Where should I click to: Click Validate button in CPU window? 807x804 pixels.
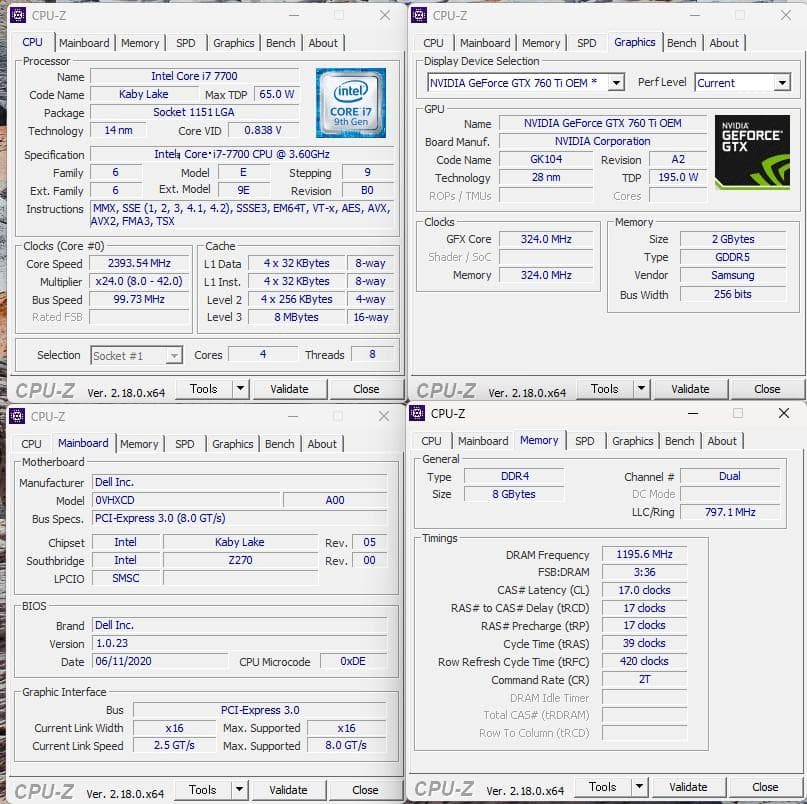(289, 389)
